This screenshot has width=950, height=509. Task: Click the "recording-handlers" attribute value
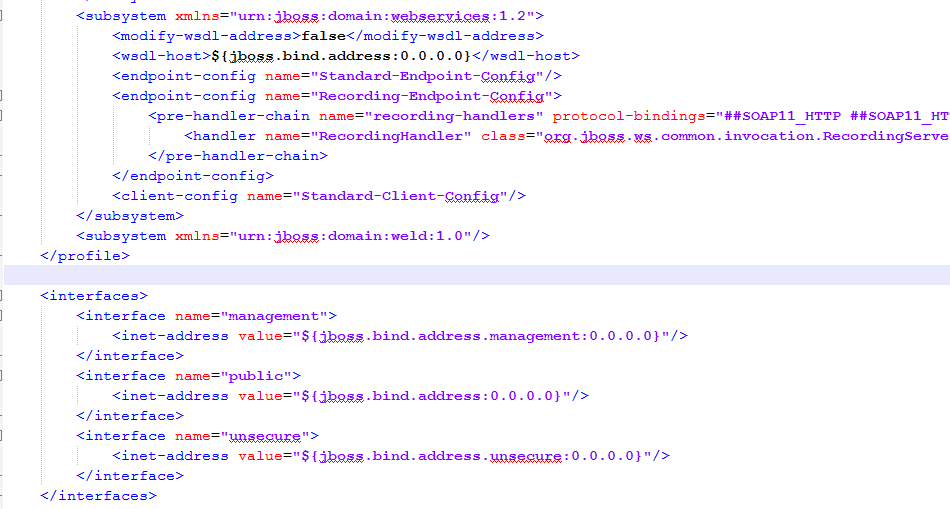coord(454,116)
